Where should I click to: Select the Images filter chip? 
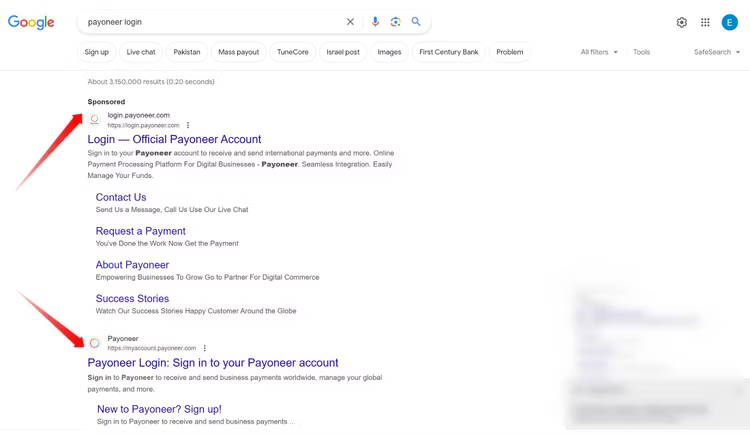click(389, 52)
